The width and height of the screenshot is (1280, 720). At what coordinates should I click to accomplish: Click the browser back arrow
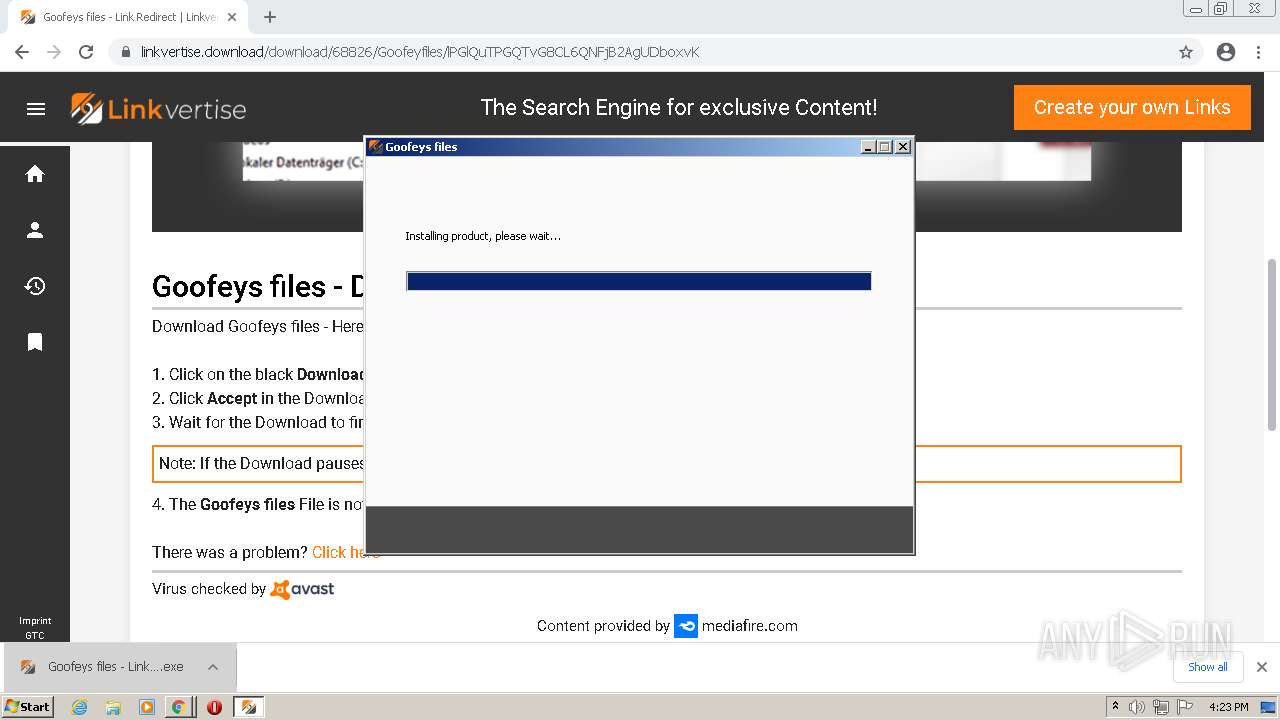22,52
